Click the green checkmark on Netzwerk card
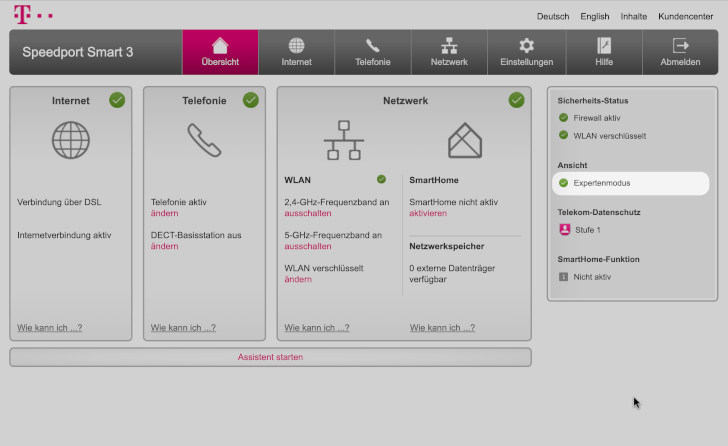Viewport: 728px width, 446px height. pos(516,100)
